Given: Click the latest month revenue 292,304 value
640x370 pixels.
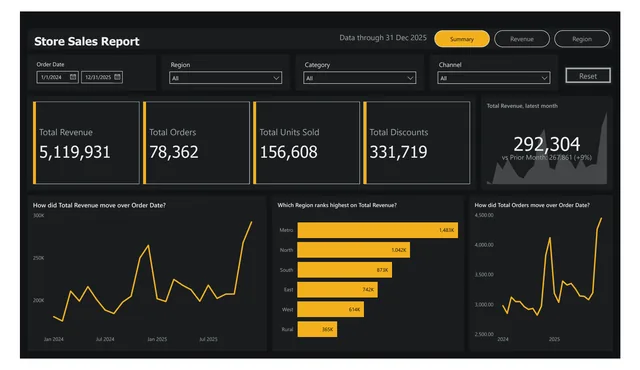Looking at the screenshot, I should click(x=547, y=144).
